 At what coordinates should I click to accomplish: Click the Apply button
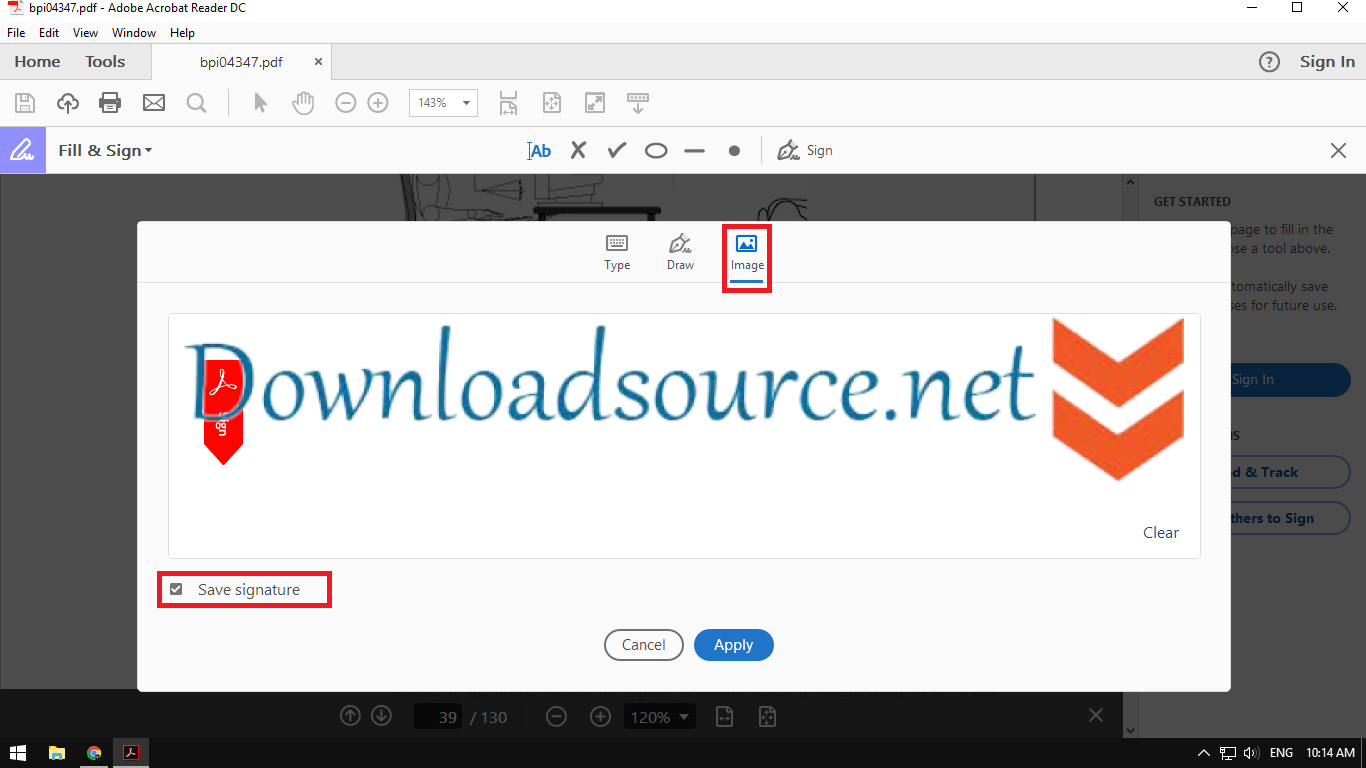click(734, 645)
